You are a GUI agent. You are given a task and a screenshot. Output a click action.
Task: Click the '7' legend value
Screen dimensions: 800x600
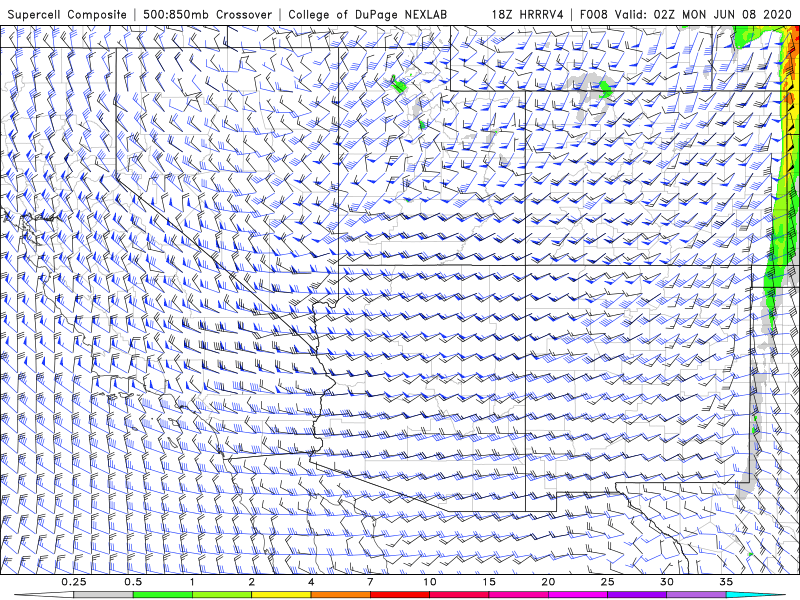(370, 582)
